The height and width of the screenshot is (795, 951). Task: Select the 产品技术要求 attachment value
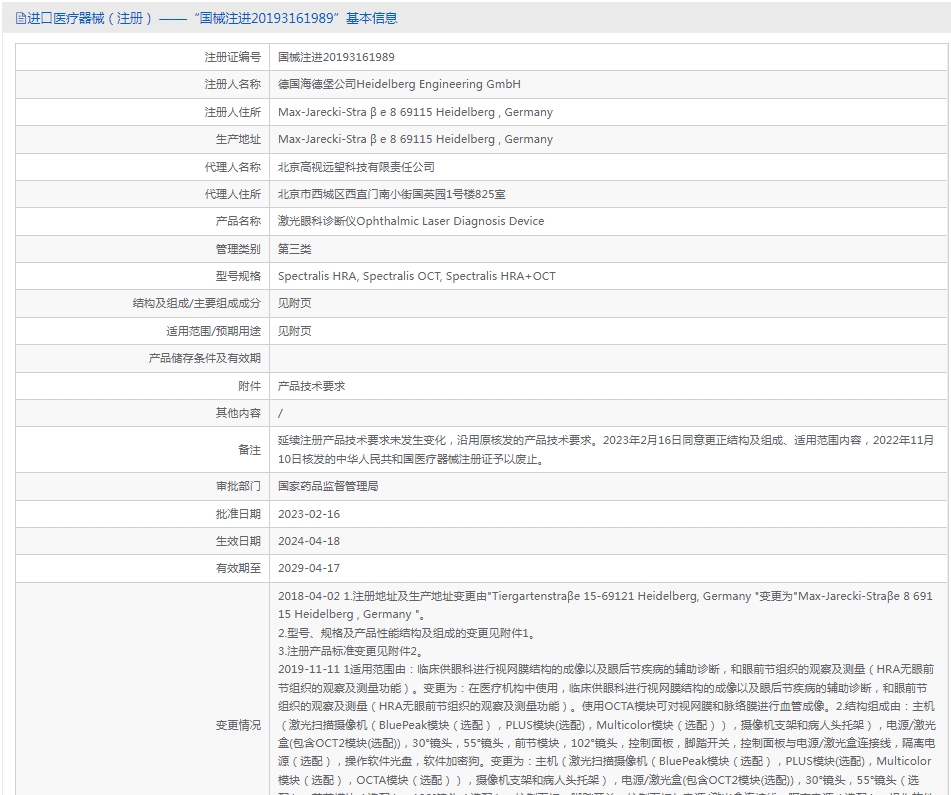(311, 386)
